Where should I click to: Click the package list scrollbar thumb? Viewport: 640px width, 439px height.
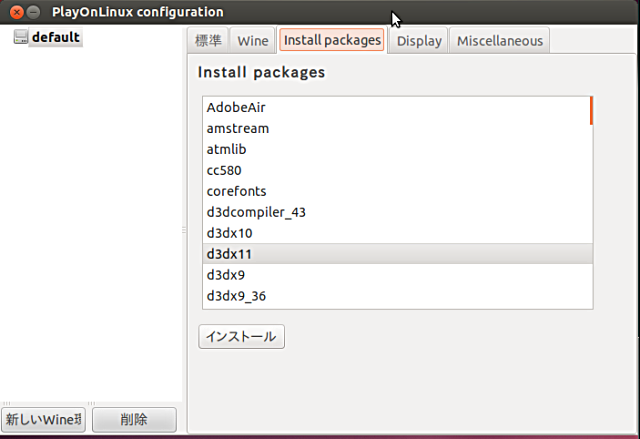(x=591, y=111)
